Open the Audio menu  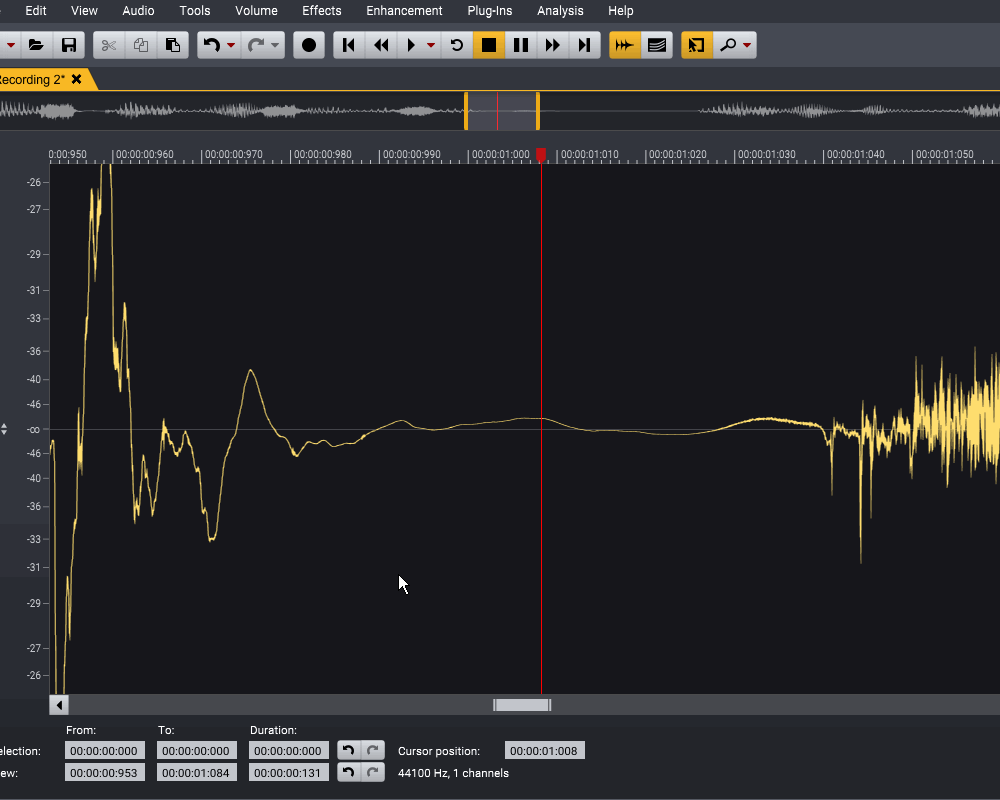click(x=138, y=11)
